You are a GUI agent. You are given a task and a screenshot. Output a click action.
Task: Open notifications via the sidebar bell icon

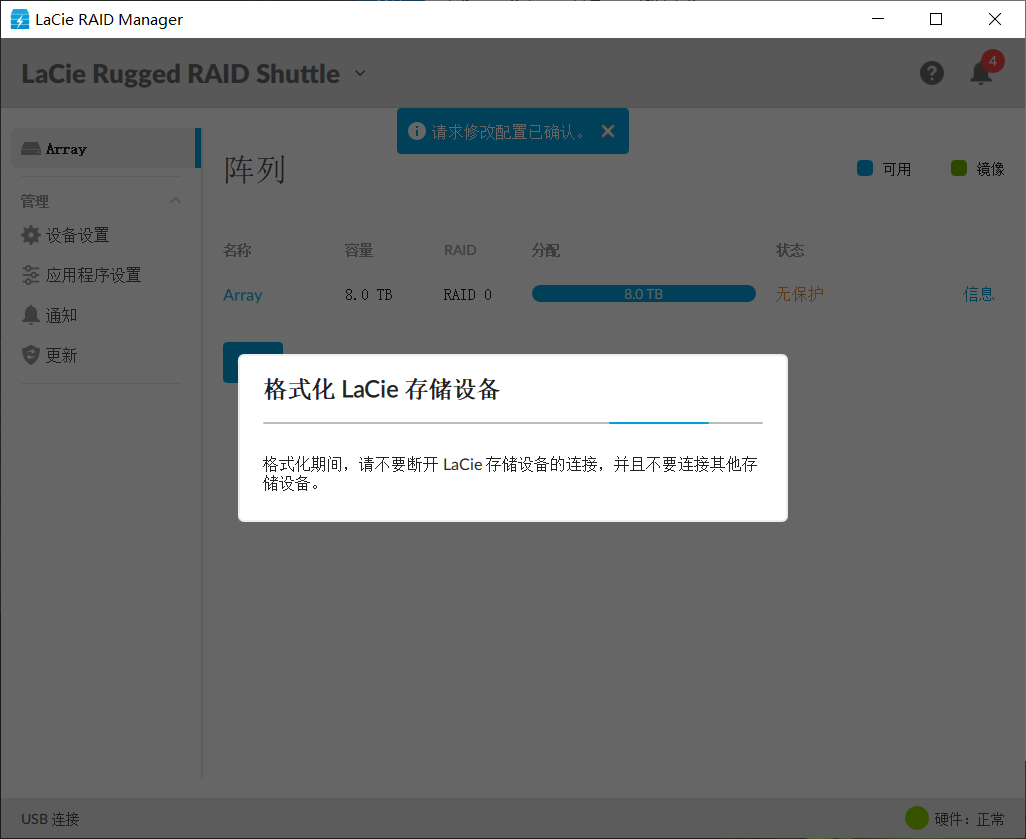coord(30,314)
